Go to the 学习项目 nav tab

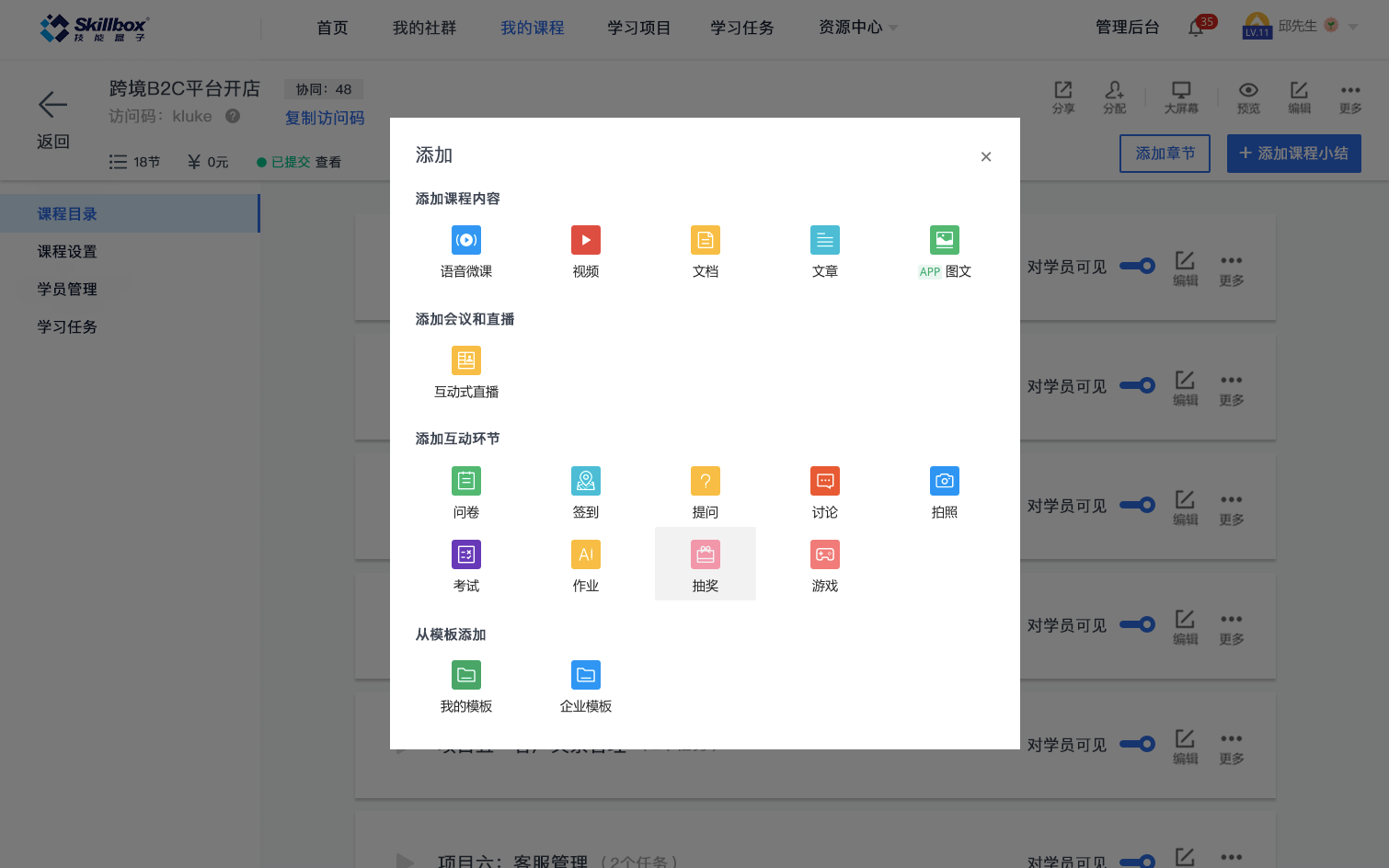point(638,28)
